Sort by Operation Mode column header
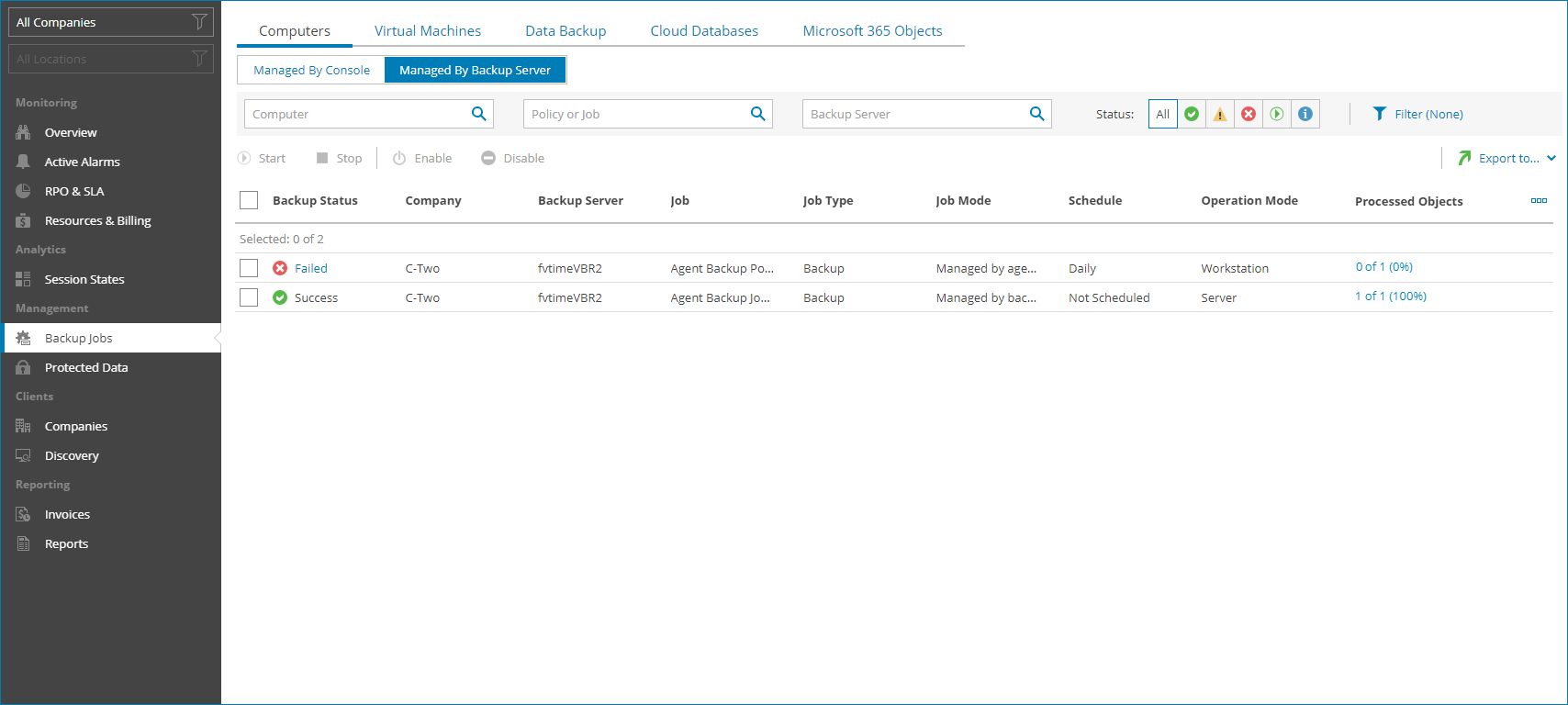This screenshot has width=1568, height=705. (1249, 200)
